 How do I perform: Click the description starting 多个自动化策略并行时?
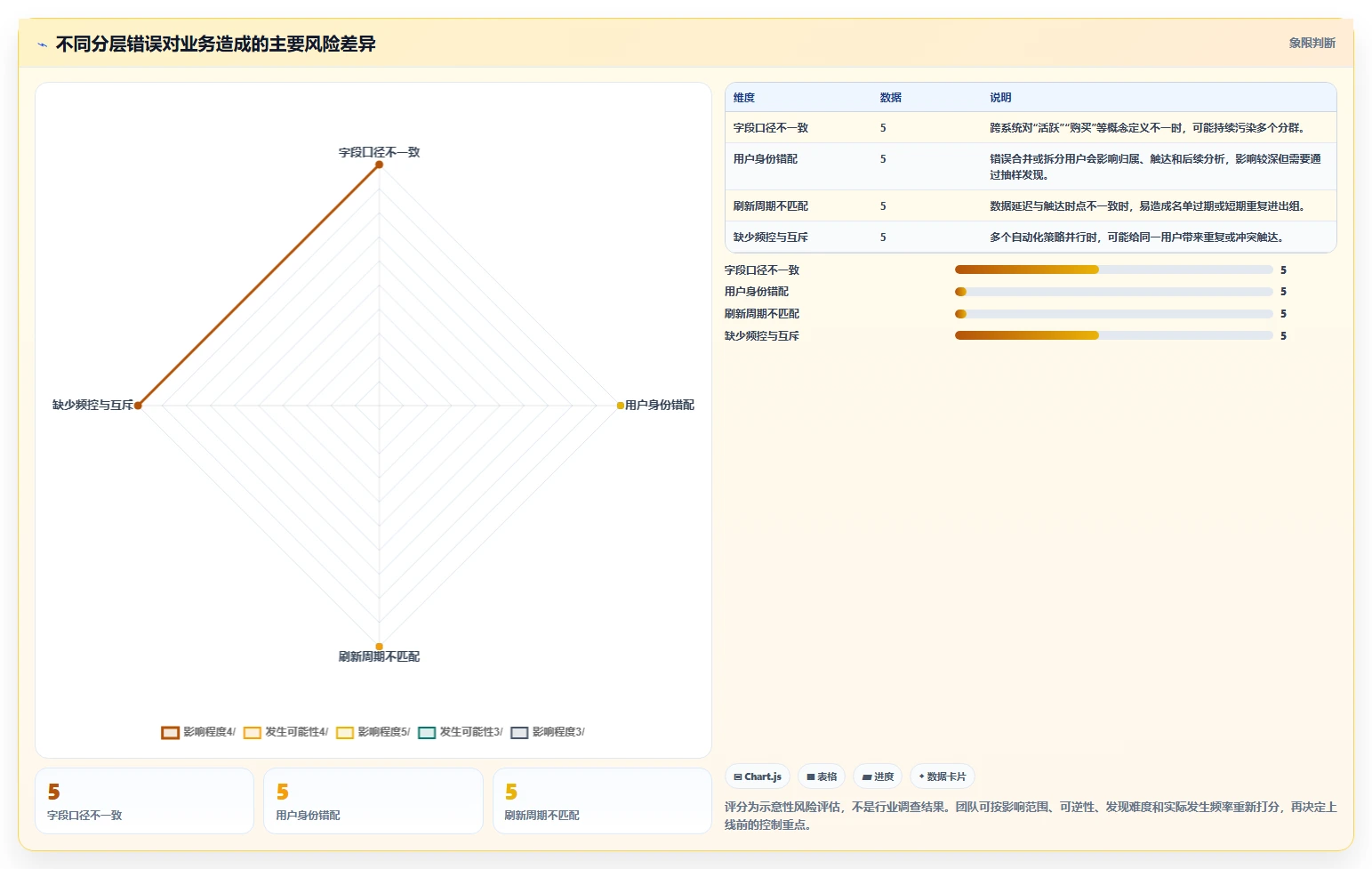click(x=1137, y=237)
